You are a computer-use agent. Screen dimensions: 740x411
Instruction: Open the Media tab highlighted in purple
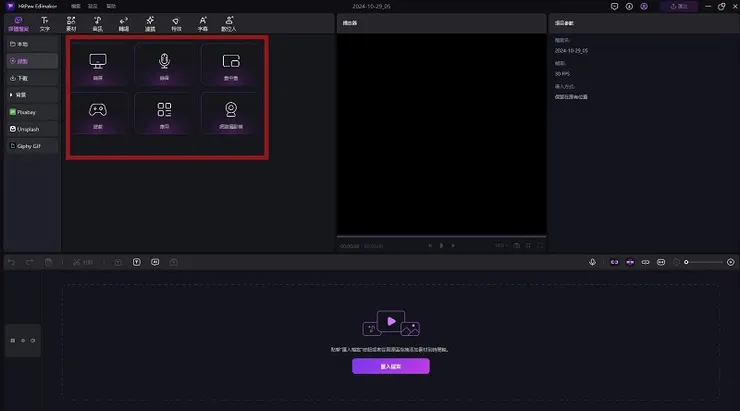18,24
